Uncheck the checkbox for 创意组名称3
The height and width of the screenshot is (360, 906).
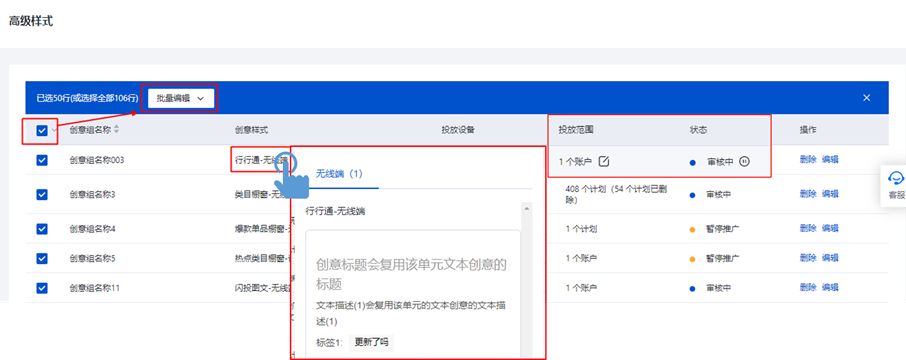coord(42,195)
